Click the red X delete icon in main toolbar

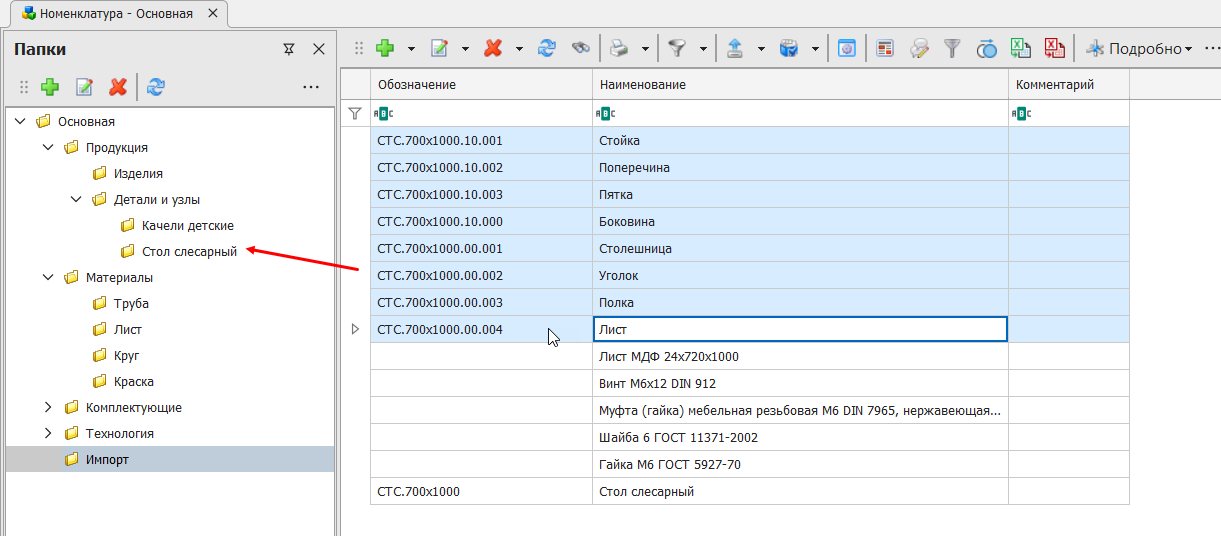[x=493, y=48]
